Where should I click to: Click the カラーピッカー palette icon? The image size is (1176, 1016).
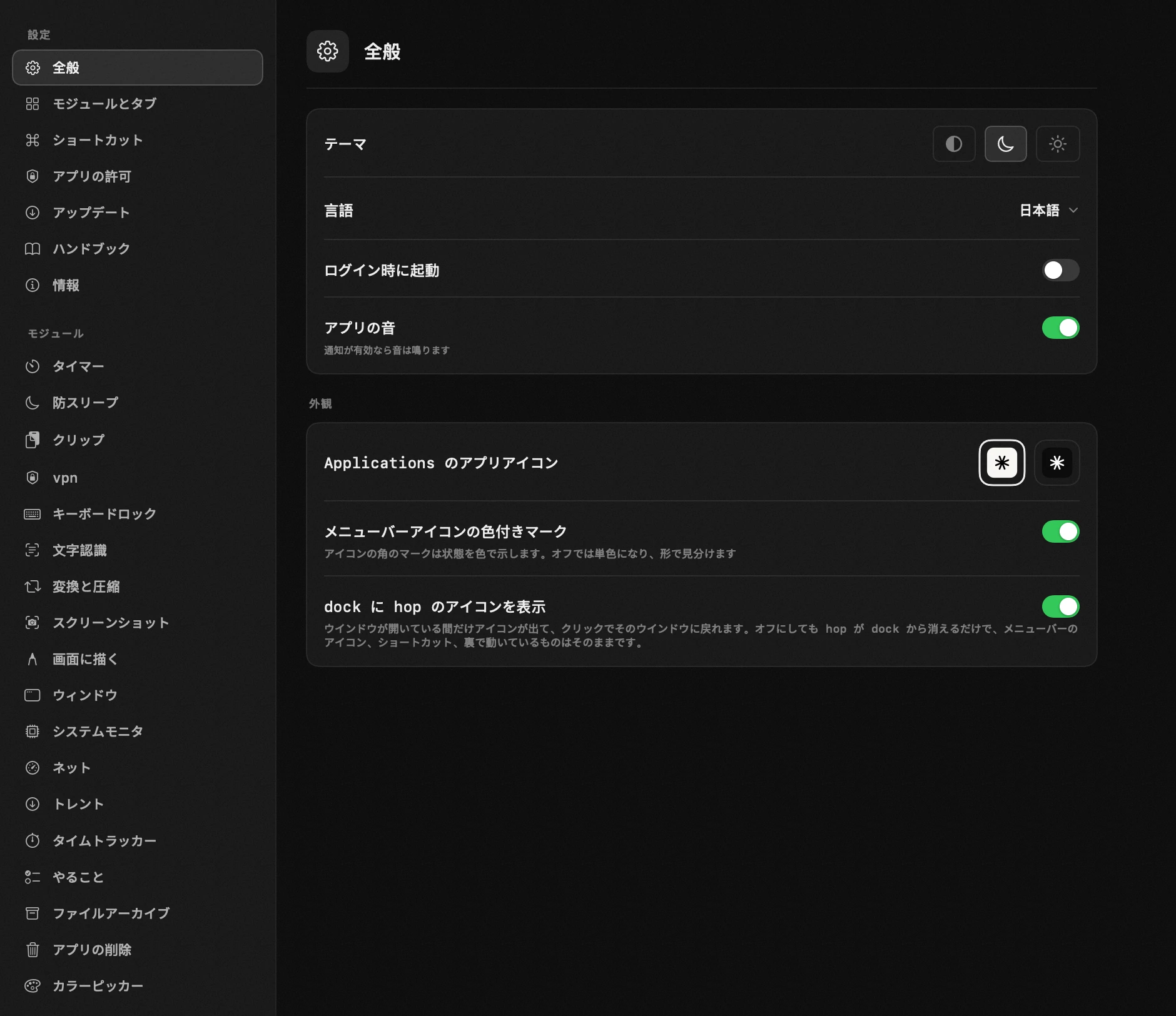33,986
